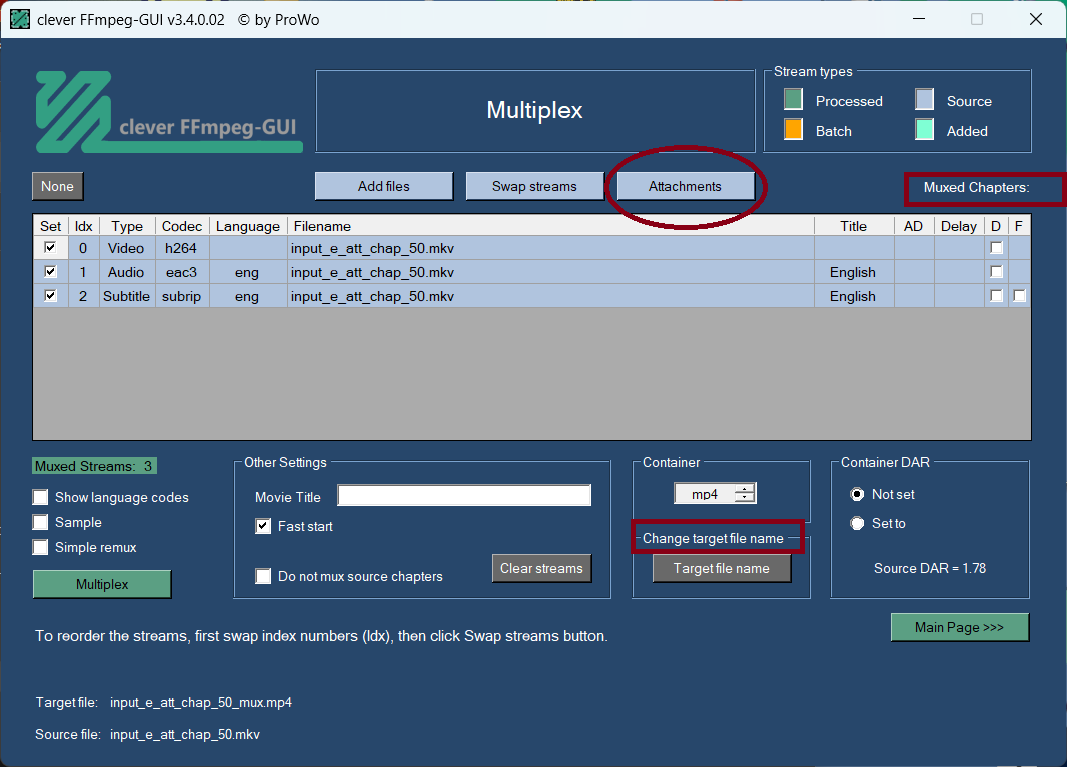Image resolution: width=1067 pixels, height=767 pixels.
Task: Click the Added color swatch
Action: (924, 129)
